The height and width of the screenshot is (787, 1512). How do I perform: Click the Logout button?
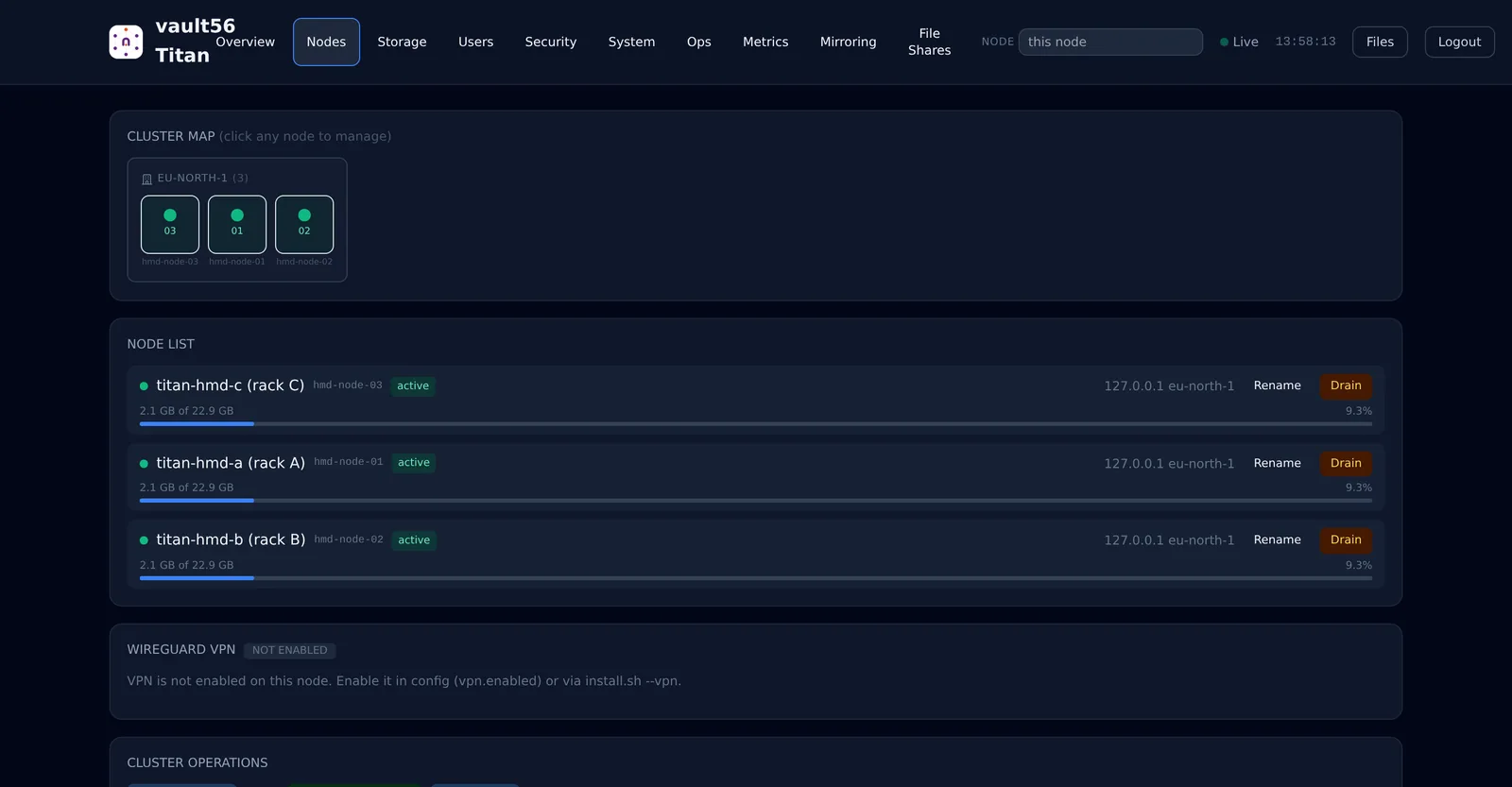click(x=1459, y=42)
